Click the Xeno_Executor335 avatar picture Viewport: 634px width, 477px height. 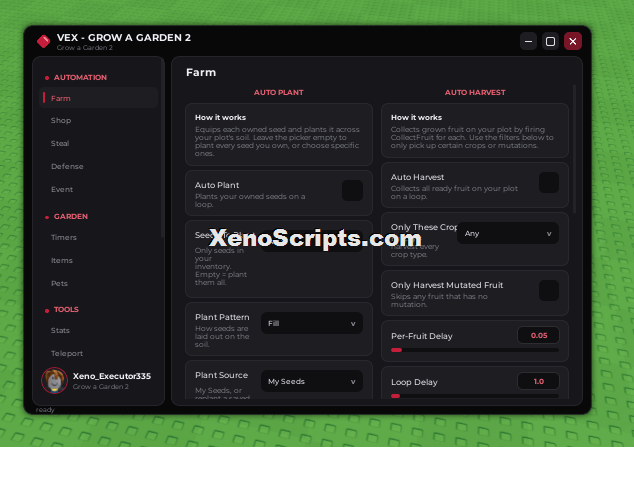click(54, 380)
